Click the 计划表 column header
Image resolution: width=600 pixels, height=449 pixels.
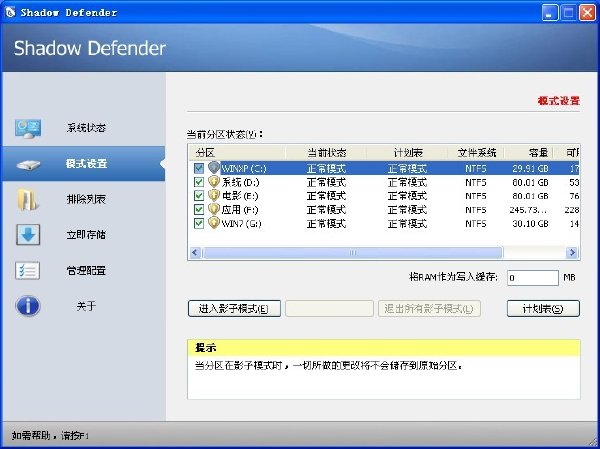(x=407, y=153)
